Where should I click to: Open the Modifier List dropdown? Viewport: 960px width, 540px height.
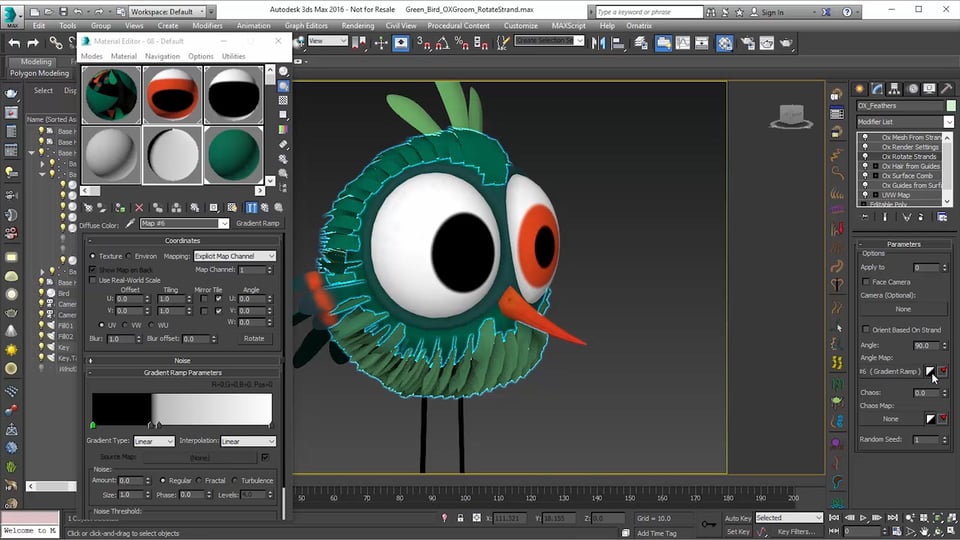pyautogui.click(x=948, y=121)
